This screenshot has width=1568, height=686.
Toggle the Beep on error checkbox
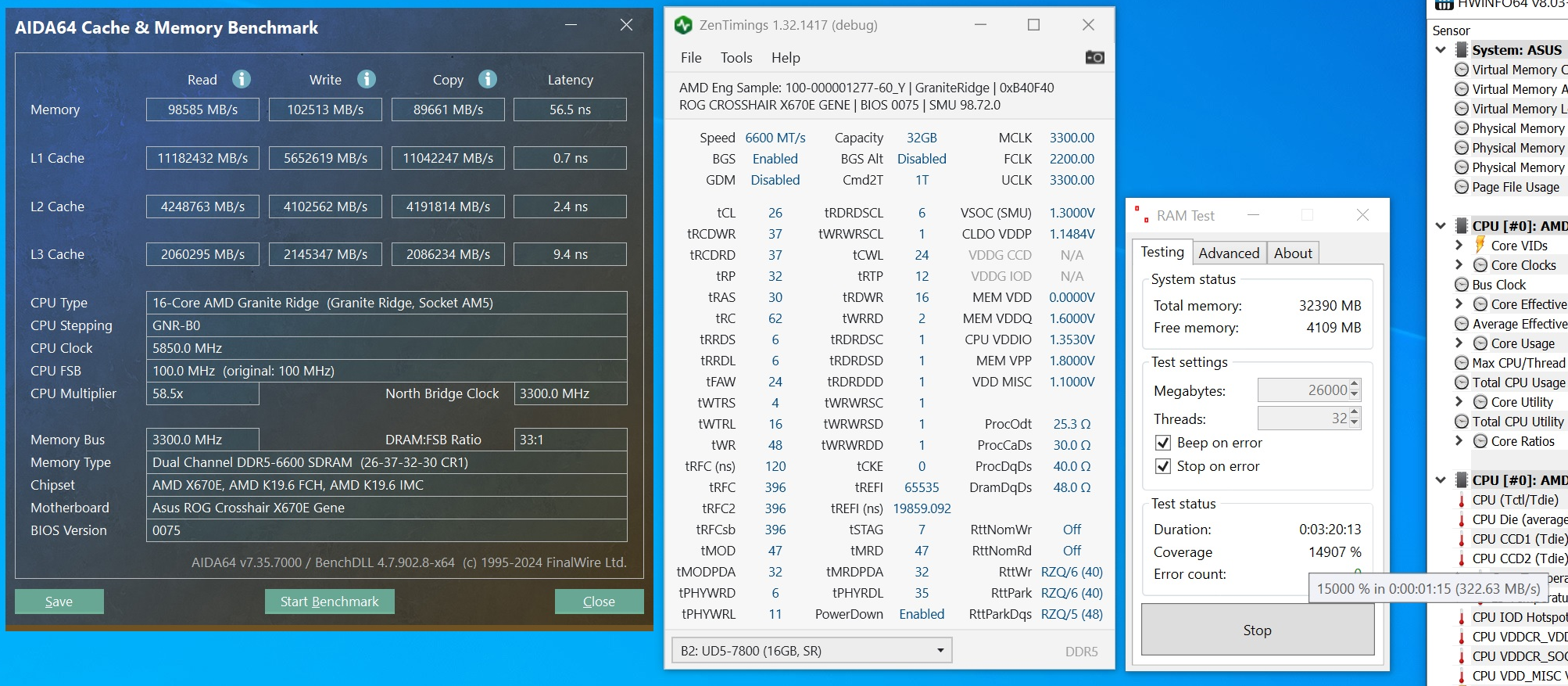coord(1163,443)
